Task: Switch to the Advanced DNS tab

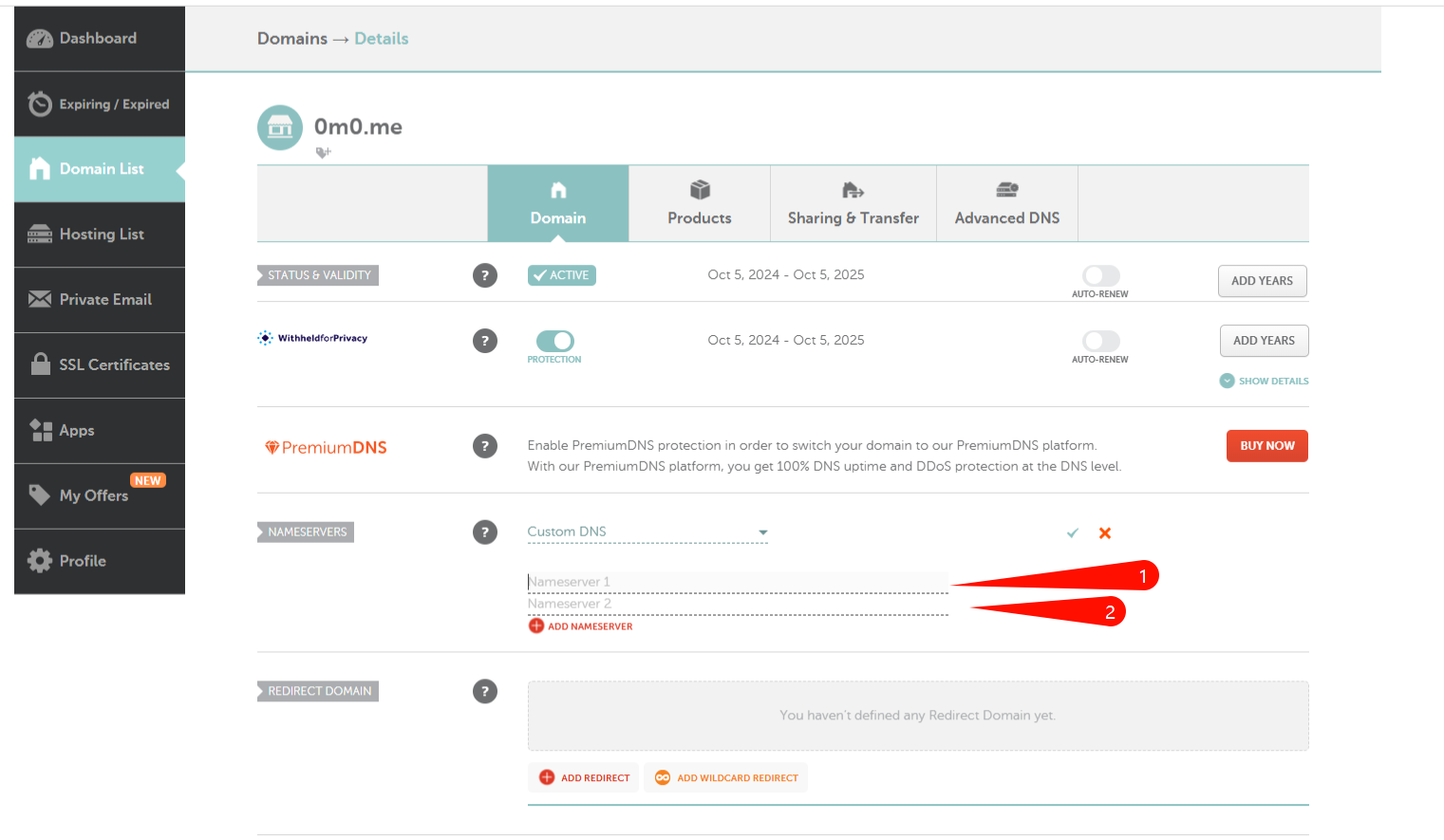Action: (x=1006, y=204)
